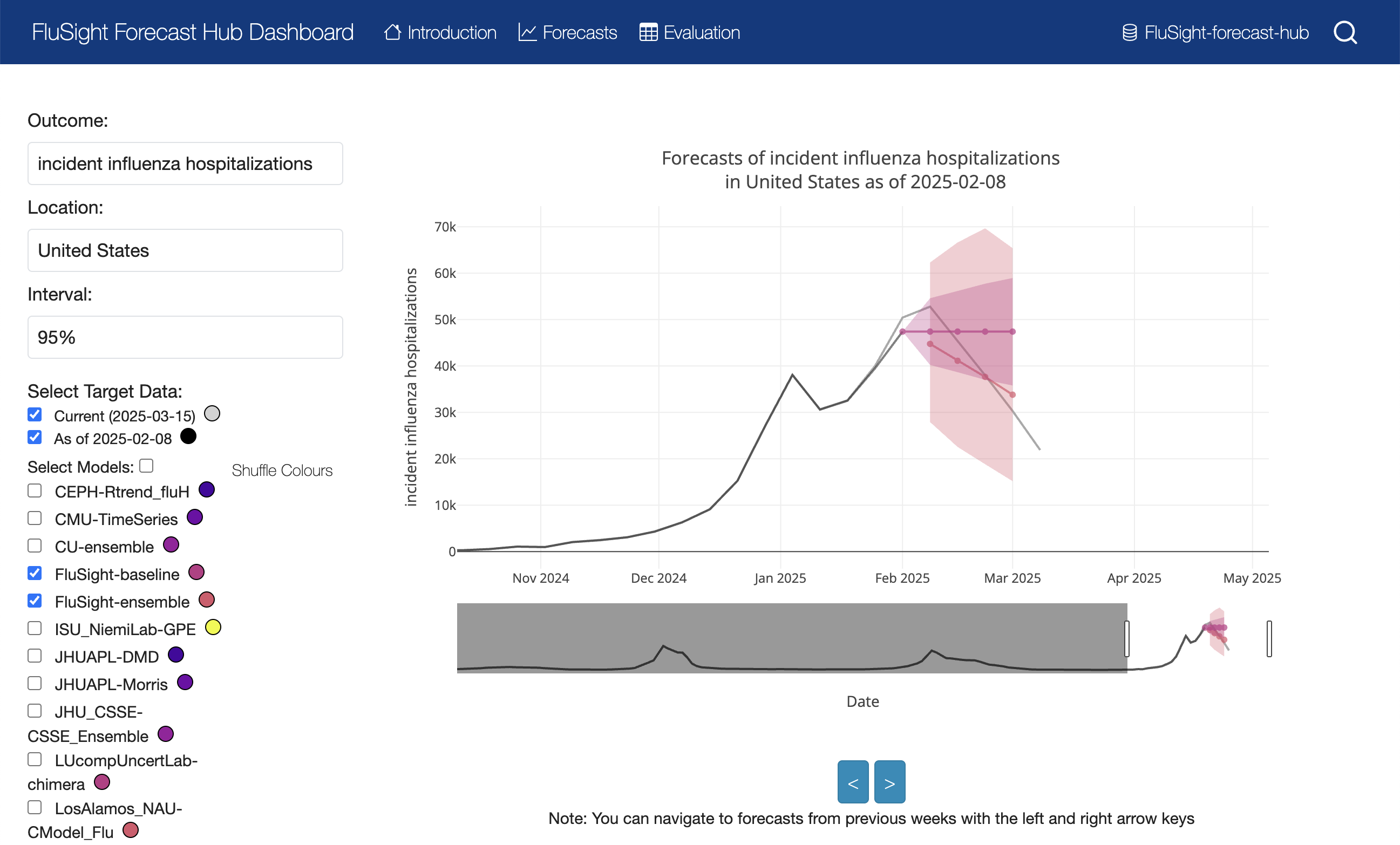Click the black As of 2025-02-08 colour dot
The width and height of the screenshot is (1400, 845).
[x=188, y=436]
